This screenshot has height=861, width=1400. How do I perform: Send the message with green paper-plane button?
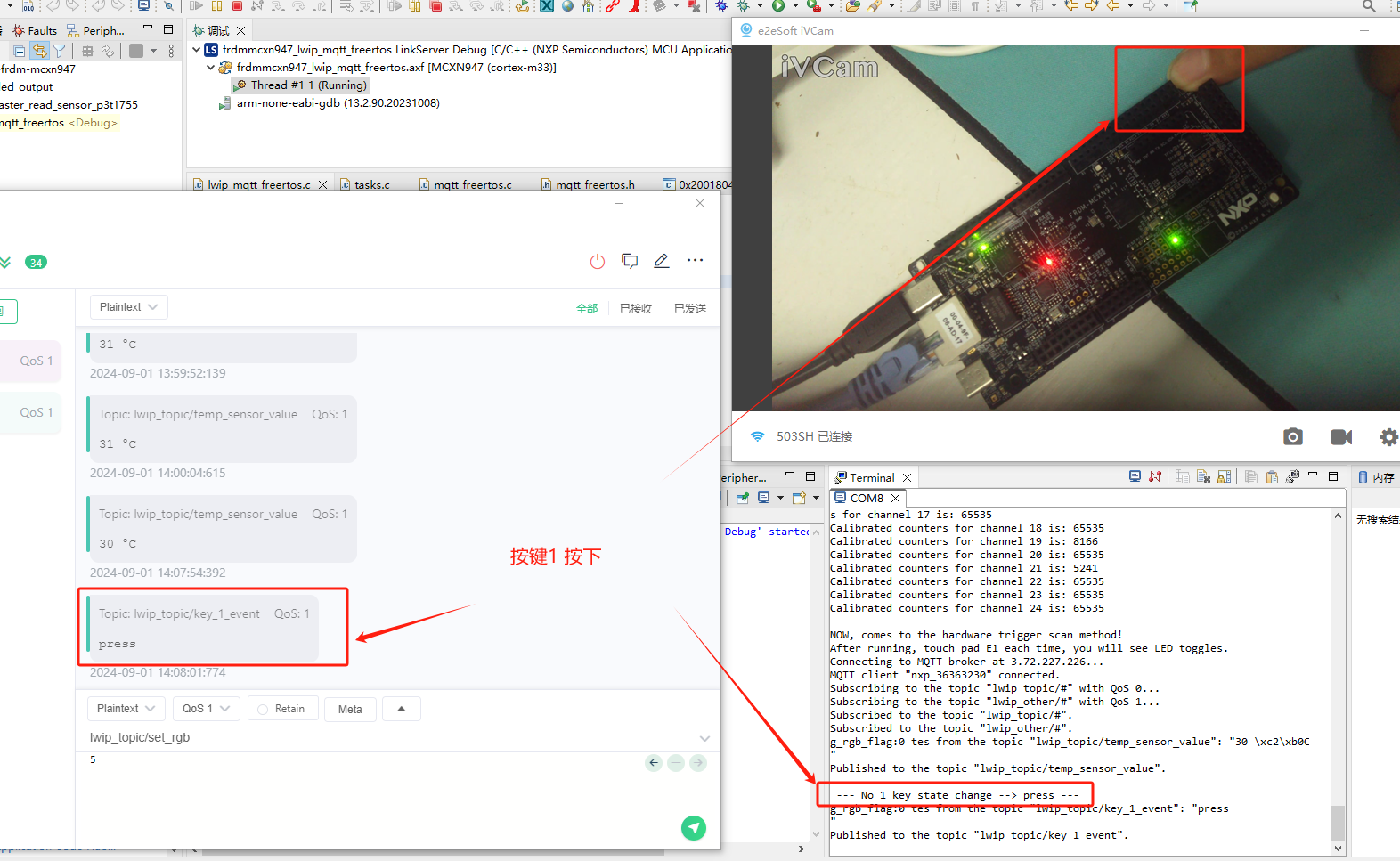point(694,828)
